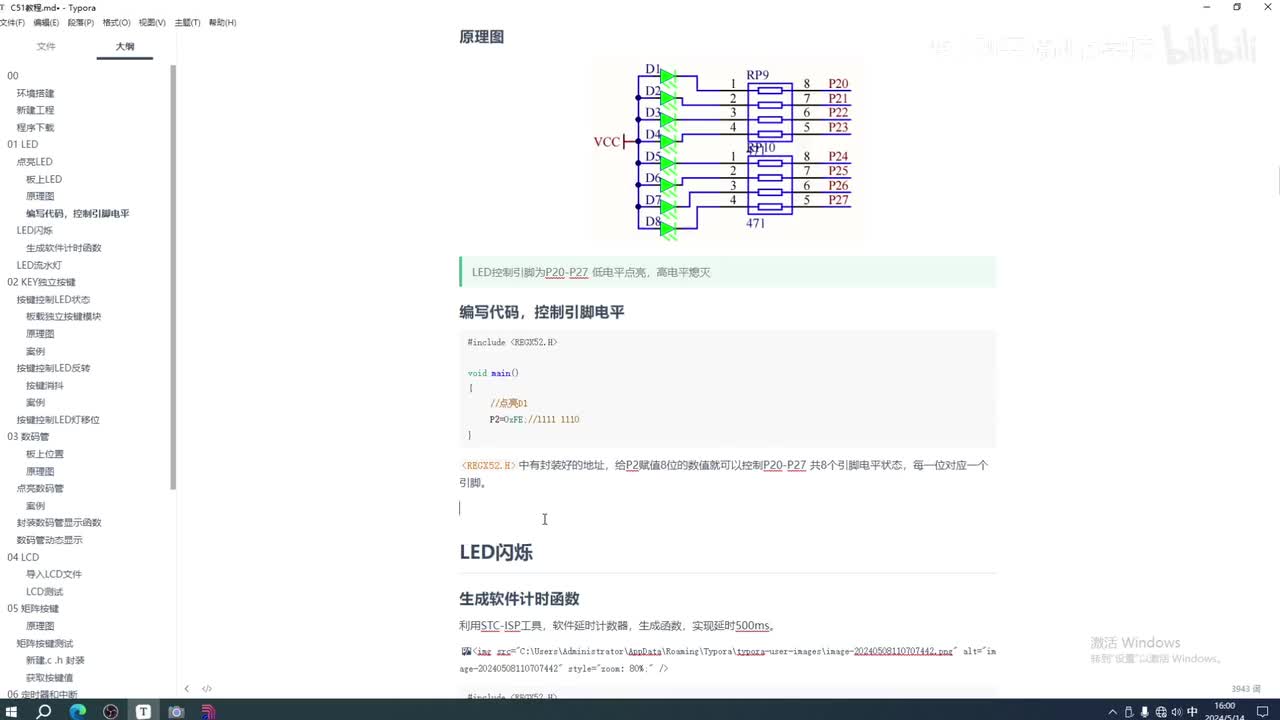Click the microphone tray icon
The height and width of the screenshot is (720, 1280).
tap(1145, 712)
